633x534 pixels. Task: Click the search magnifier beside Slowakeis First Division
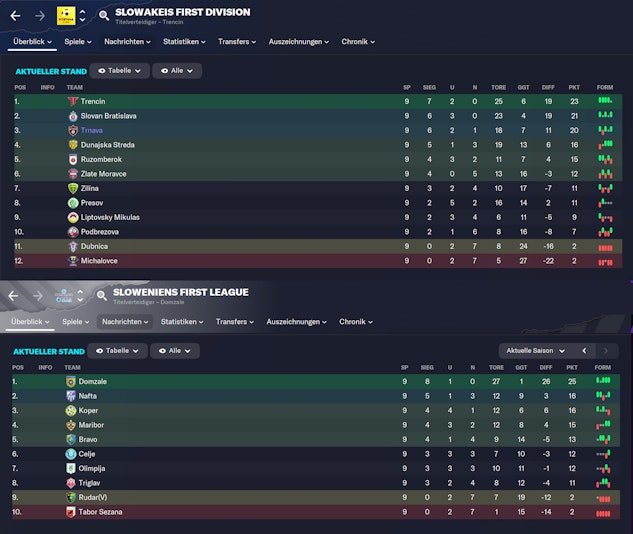coord(104,16)
